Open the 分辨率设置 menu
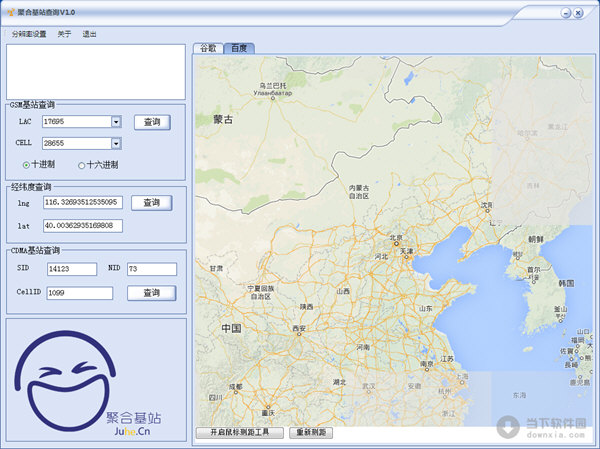 pos(28,33)
